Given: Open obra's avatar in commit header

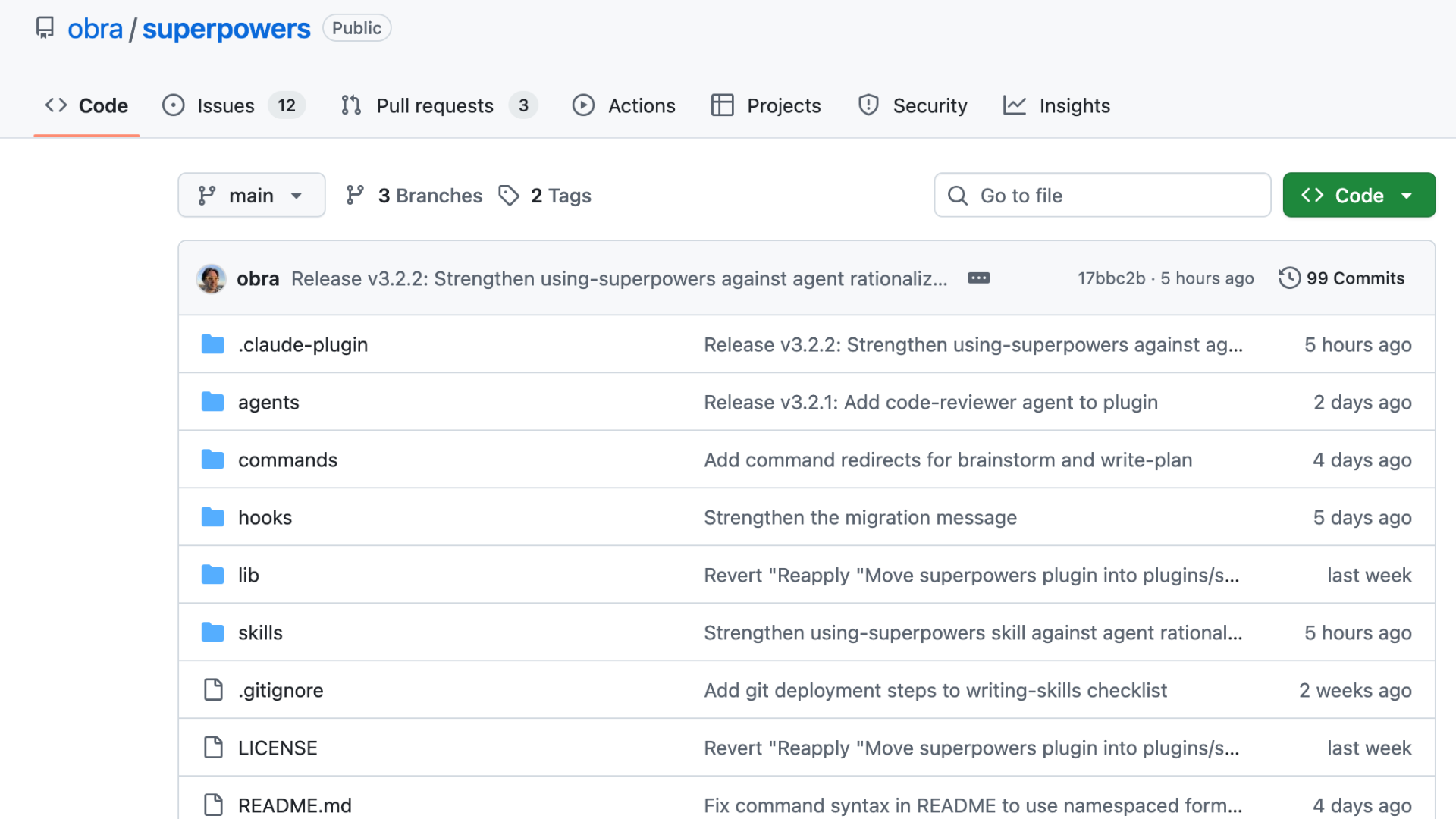Looking at the screenshot, I should click(211, 278).
